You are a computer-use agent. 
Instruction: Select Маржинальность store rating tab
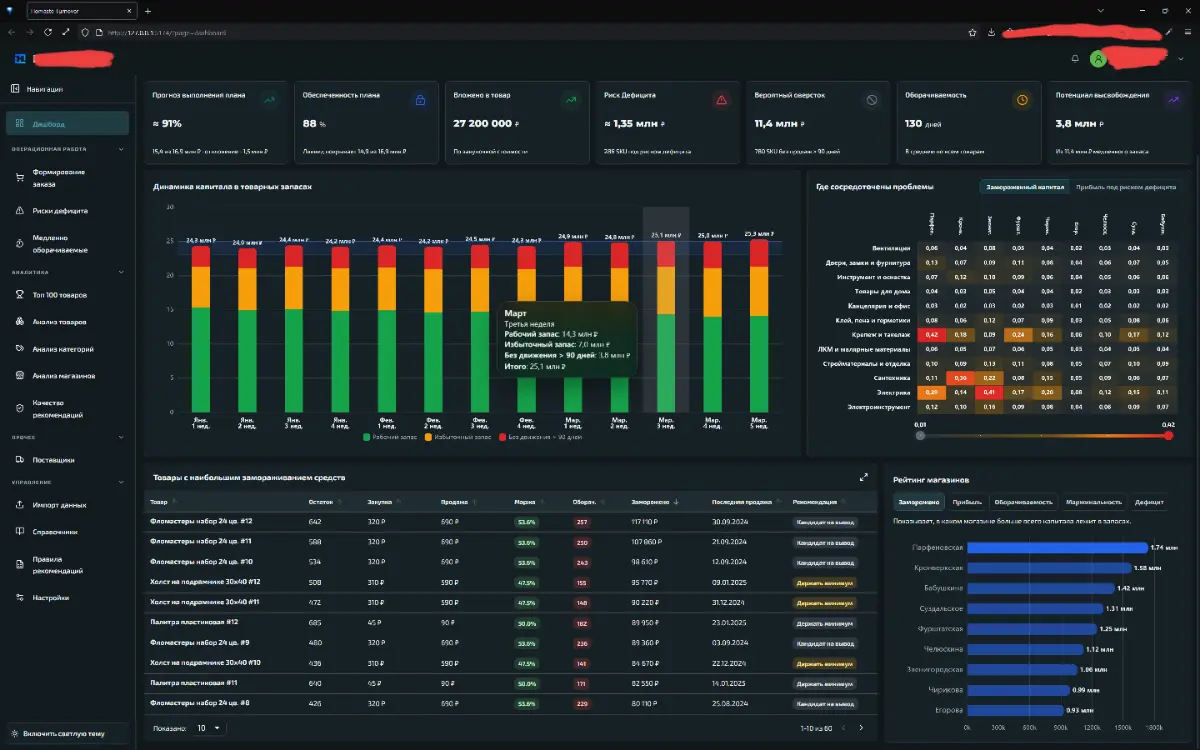pos(1093,502)
